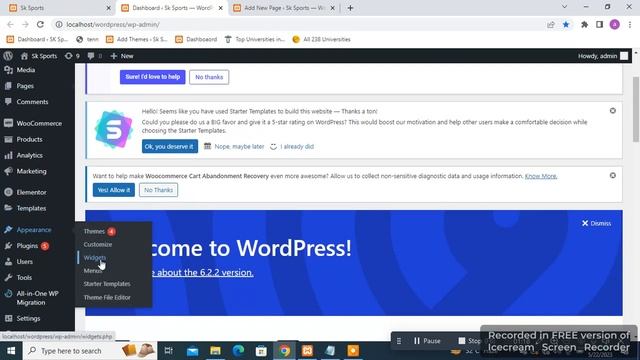Screen dimensions: 640x360
Task: Open the 9 pending updates indicator
Action: point(72,56)
